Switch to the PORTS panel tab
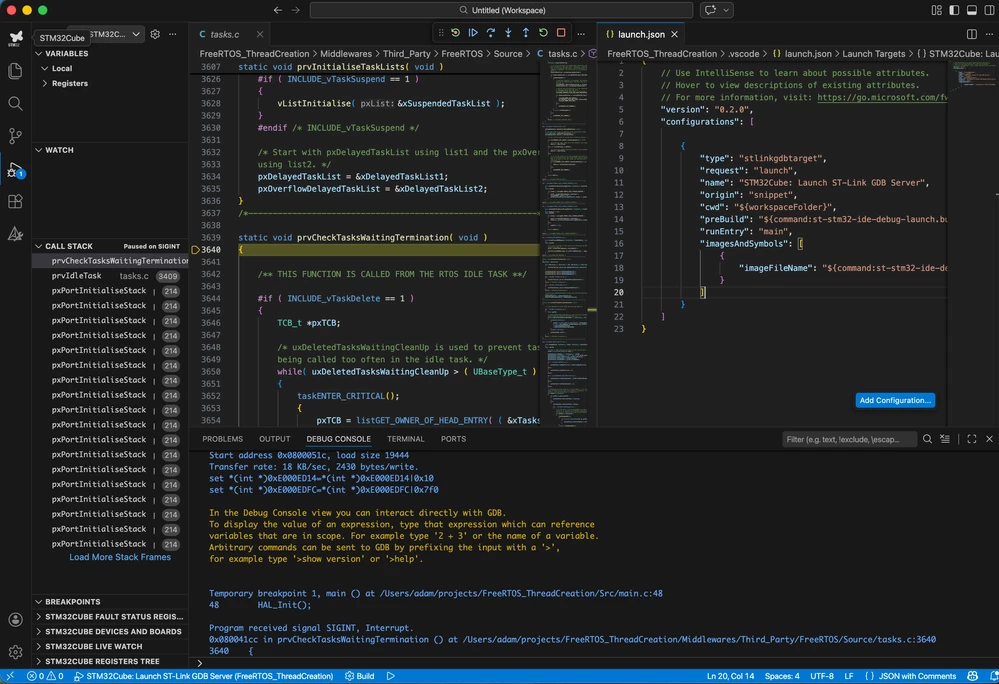 453,439
